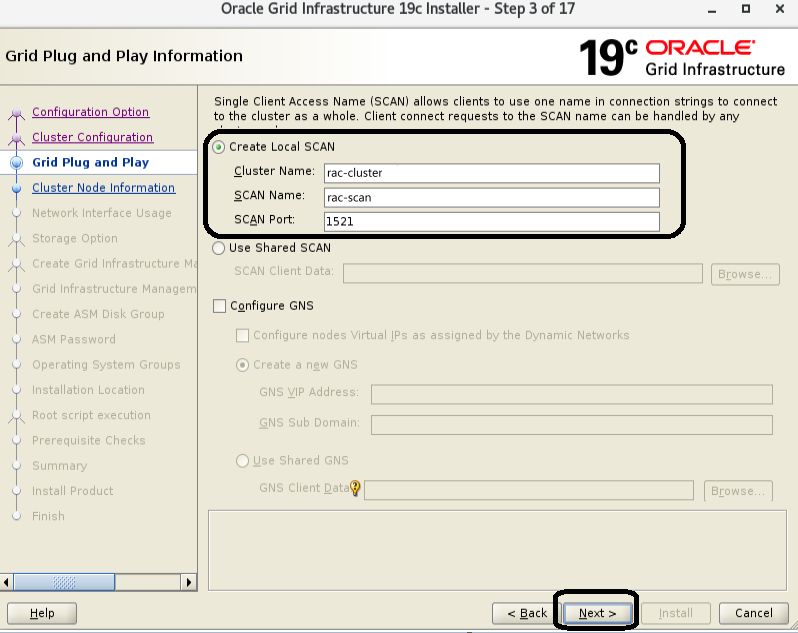
Task: Open the Configuration Option step
Action: [90, 112]
